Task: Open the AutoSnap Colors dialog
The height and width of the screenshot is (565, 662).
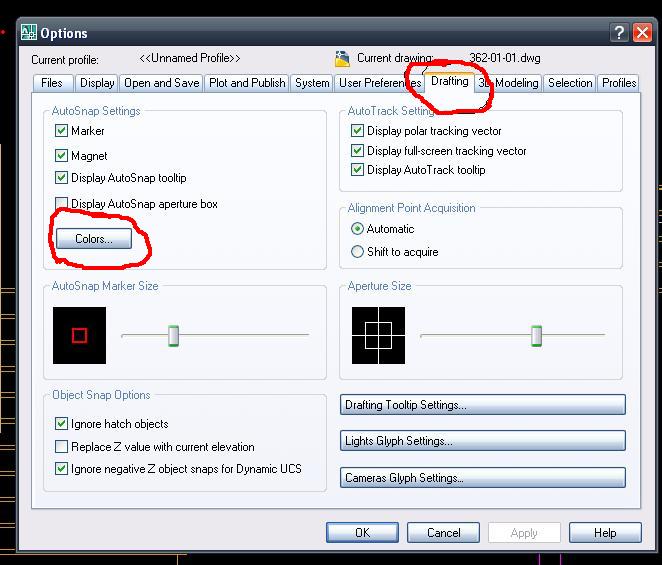Action: coord(94,239)
